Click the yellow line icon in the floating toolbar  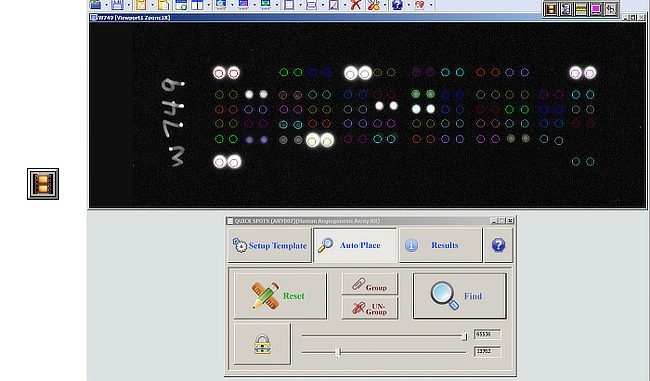tap(581, 9)
